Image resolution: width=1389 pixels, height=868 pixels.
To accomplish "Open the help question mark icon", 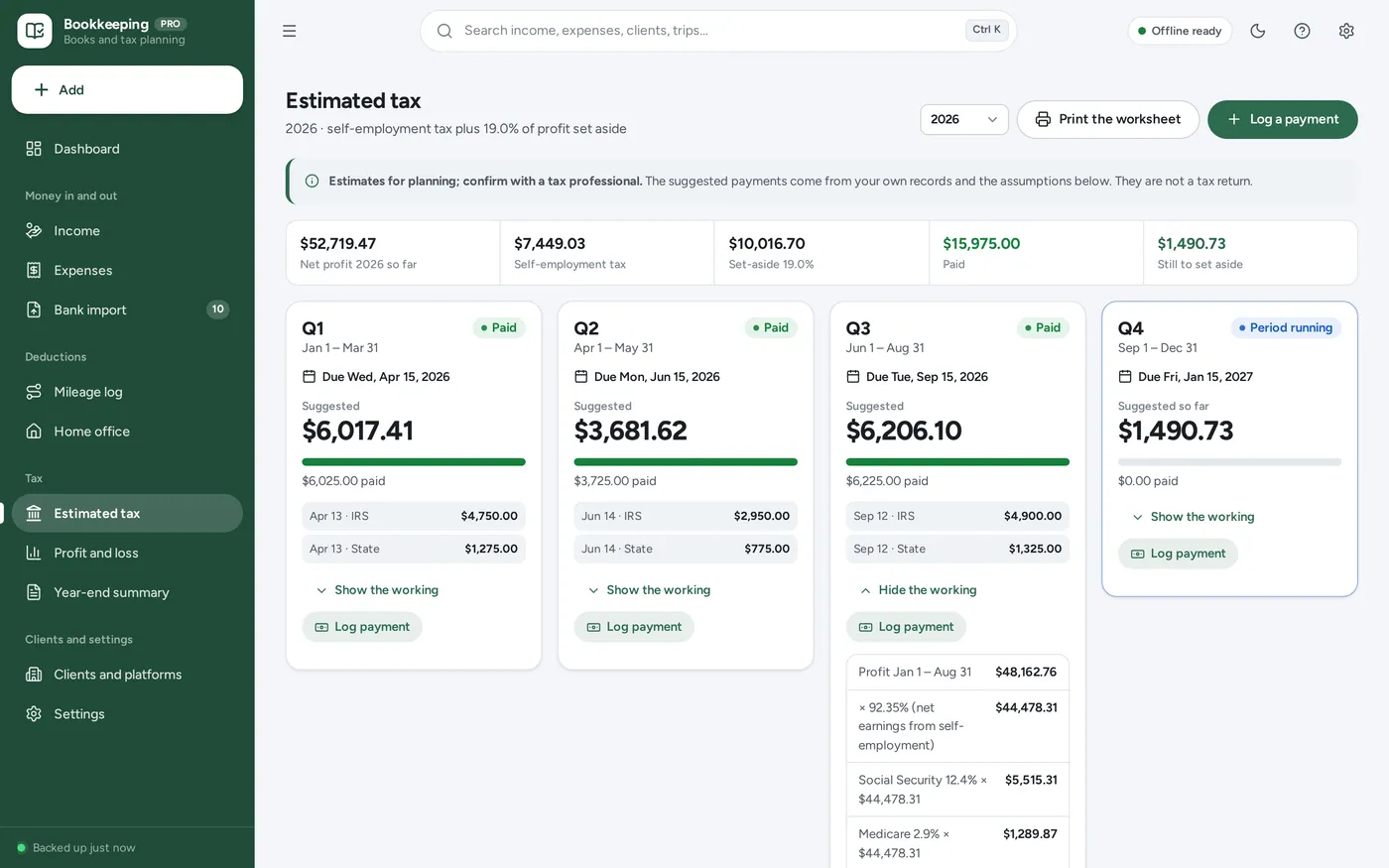I will (1303, 31).
